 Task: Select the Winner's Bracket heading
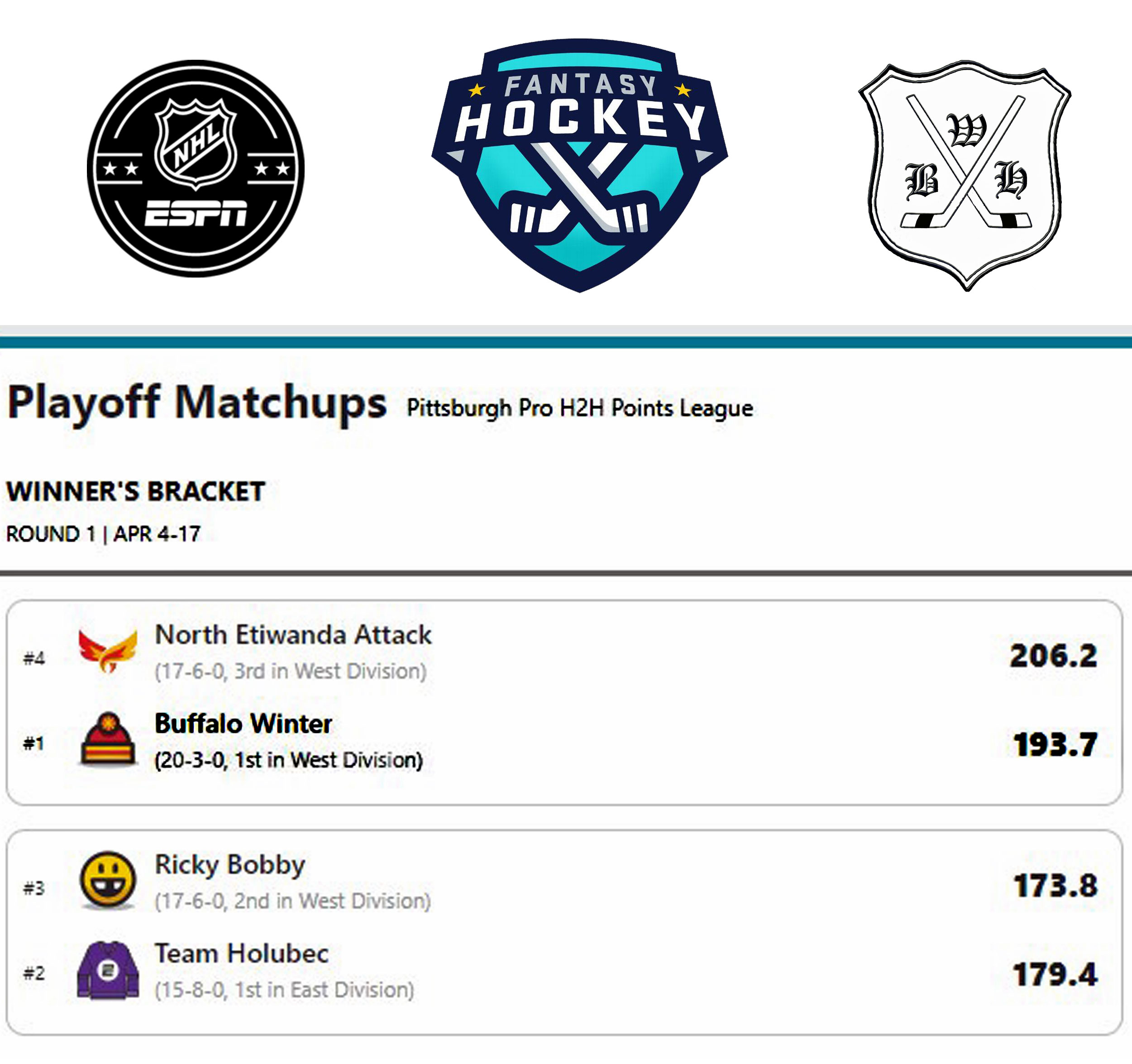[135, 491]
